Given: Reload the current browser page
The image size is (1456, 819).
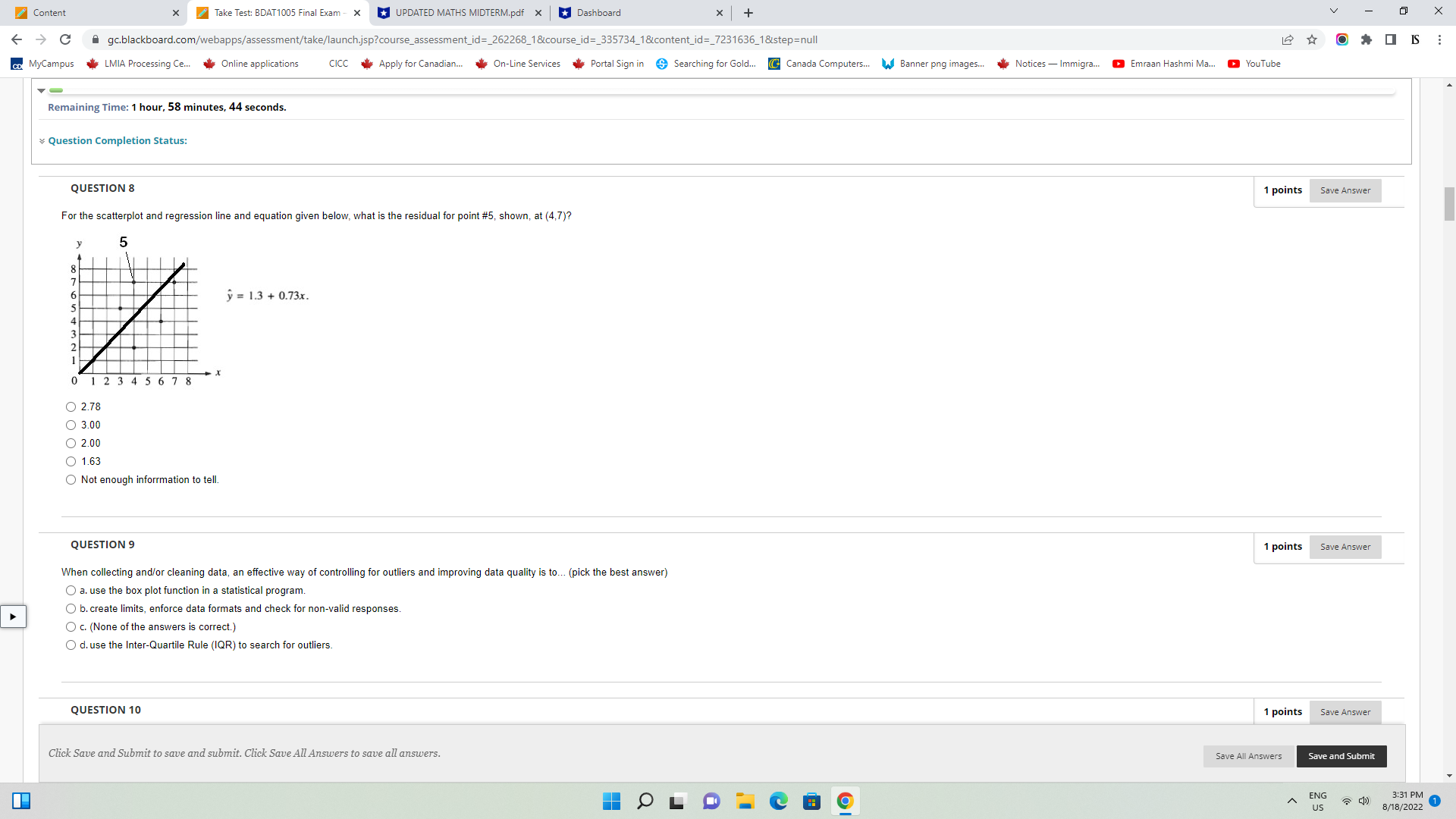Looking at the screenshot, I should coord(65,39).
